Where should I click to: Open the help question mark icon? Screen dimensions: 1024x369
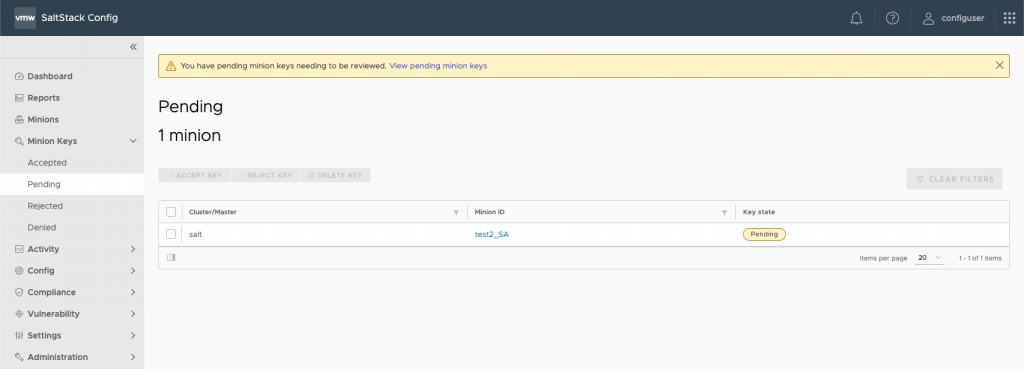[x=892, y=18]
